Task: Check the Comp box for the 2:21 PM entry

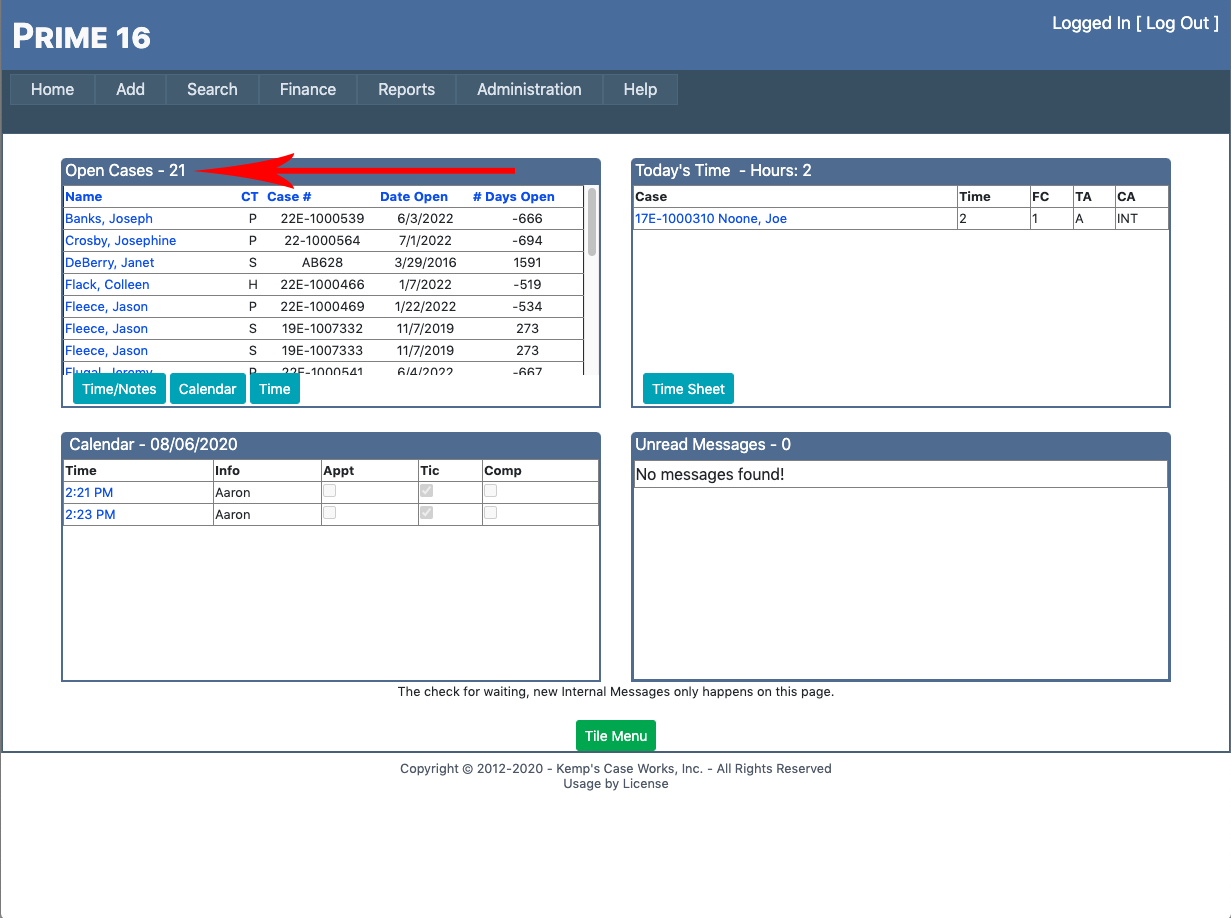Action: click(x=491, y=491)
